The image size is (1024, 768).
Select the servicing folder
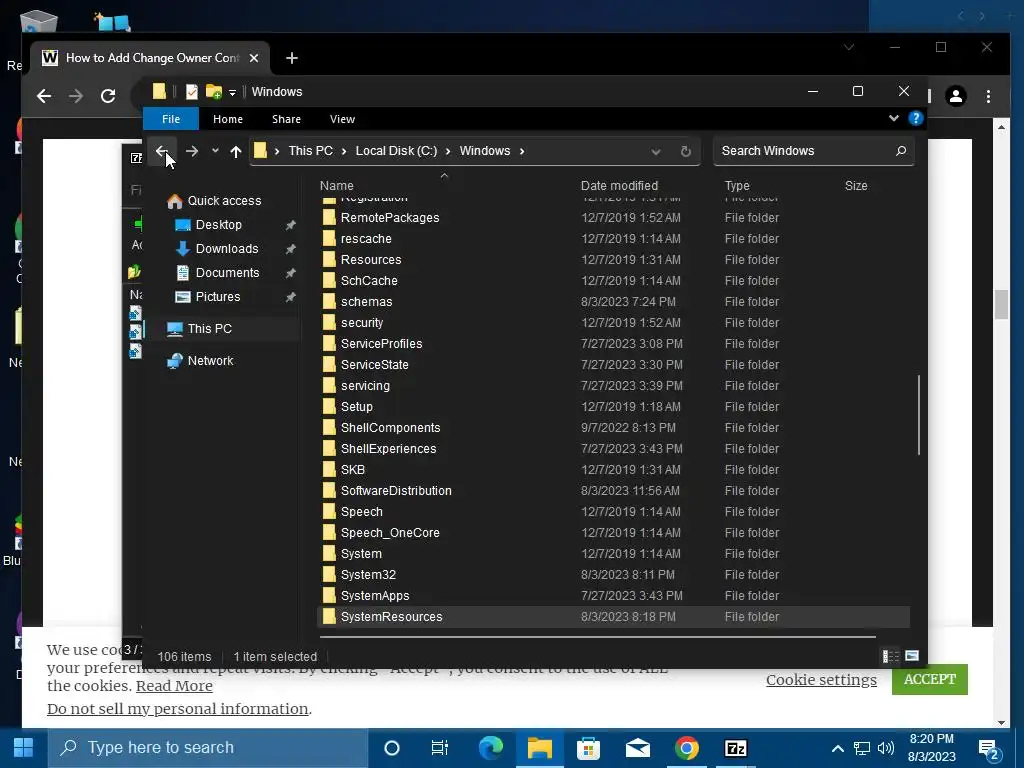(365, 385)
